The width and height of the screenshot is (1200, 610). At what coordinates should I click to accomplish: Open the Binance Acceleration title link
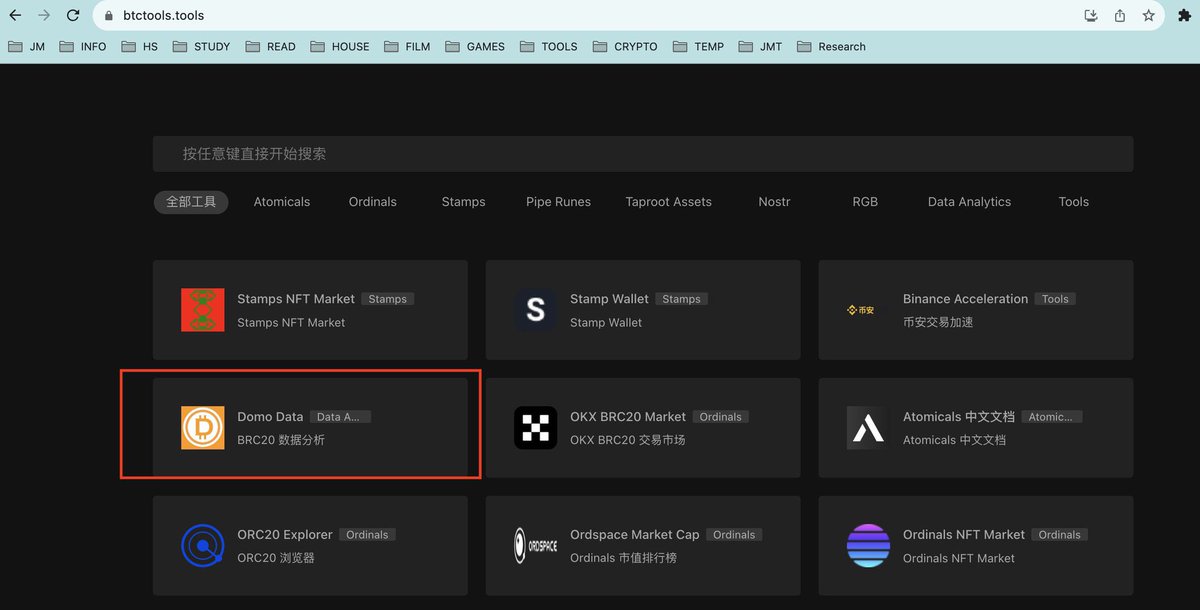[x=965, y=299]
